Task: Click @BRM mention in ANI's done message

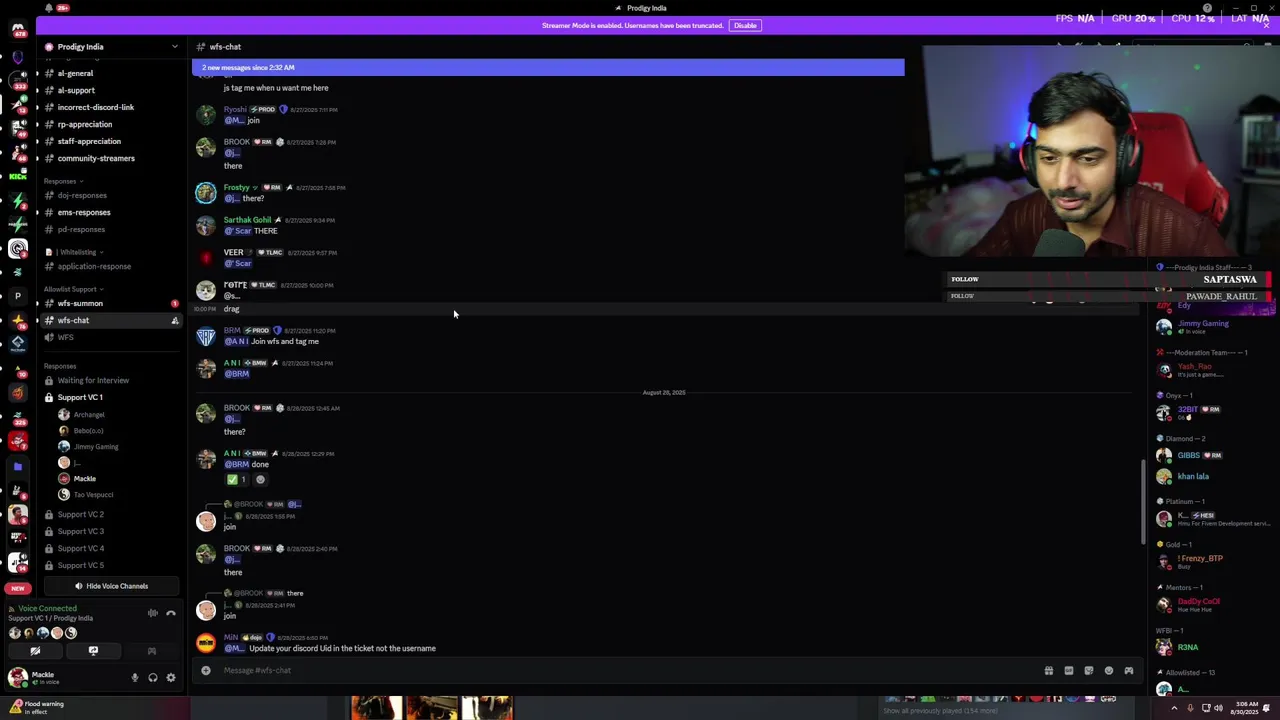Action: pyautogui.click(x=236, y=465)
